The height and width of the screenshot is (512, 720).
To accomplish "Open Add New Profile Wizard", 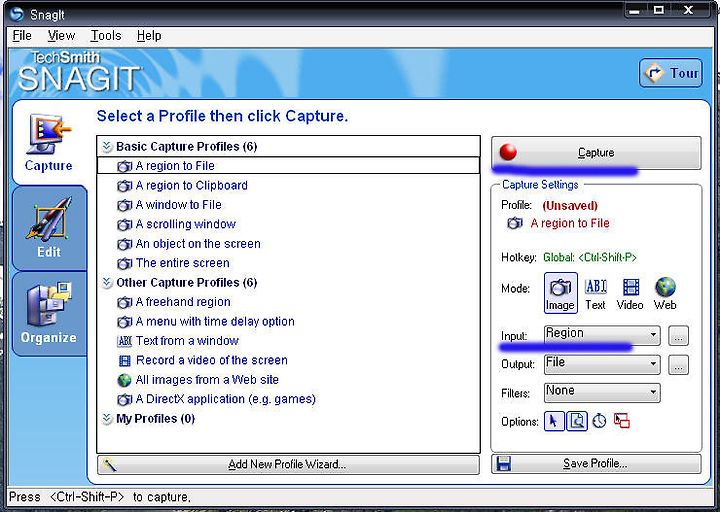I will pyautogui.click(x=288, y=465).
